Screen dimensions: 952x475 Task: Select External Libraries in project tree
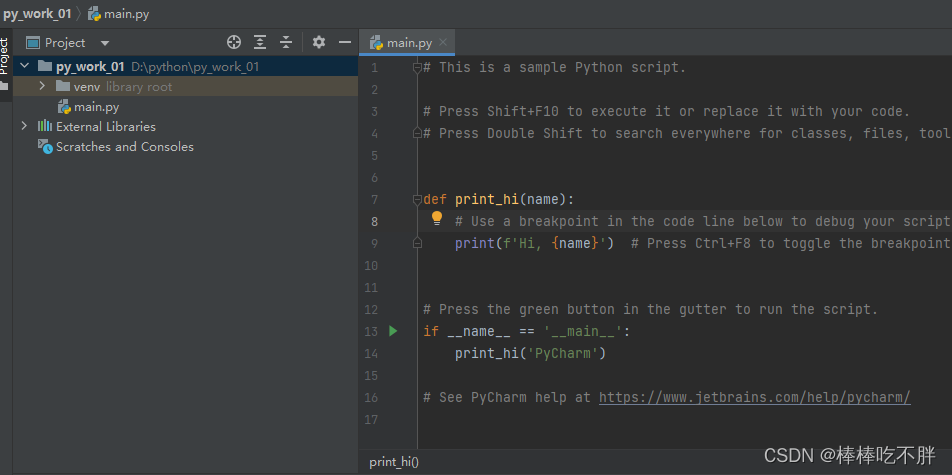pyautogui.click(x=106, y=127)
